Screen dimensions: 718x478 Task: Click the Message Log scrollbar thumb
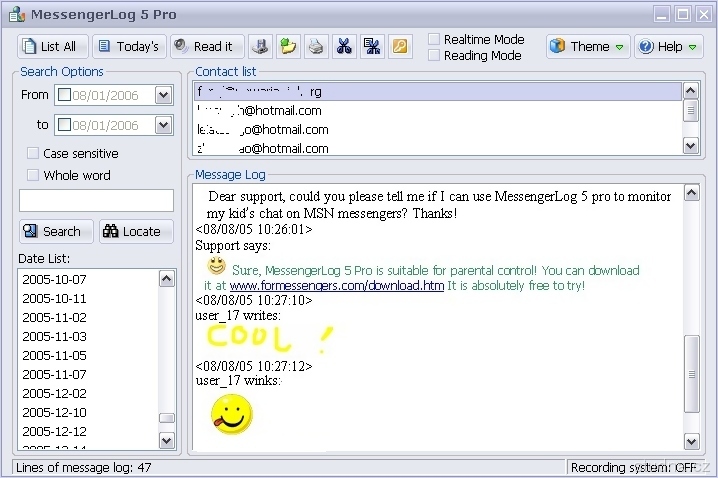point(691,374)
